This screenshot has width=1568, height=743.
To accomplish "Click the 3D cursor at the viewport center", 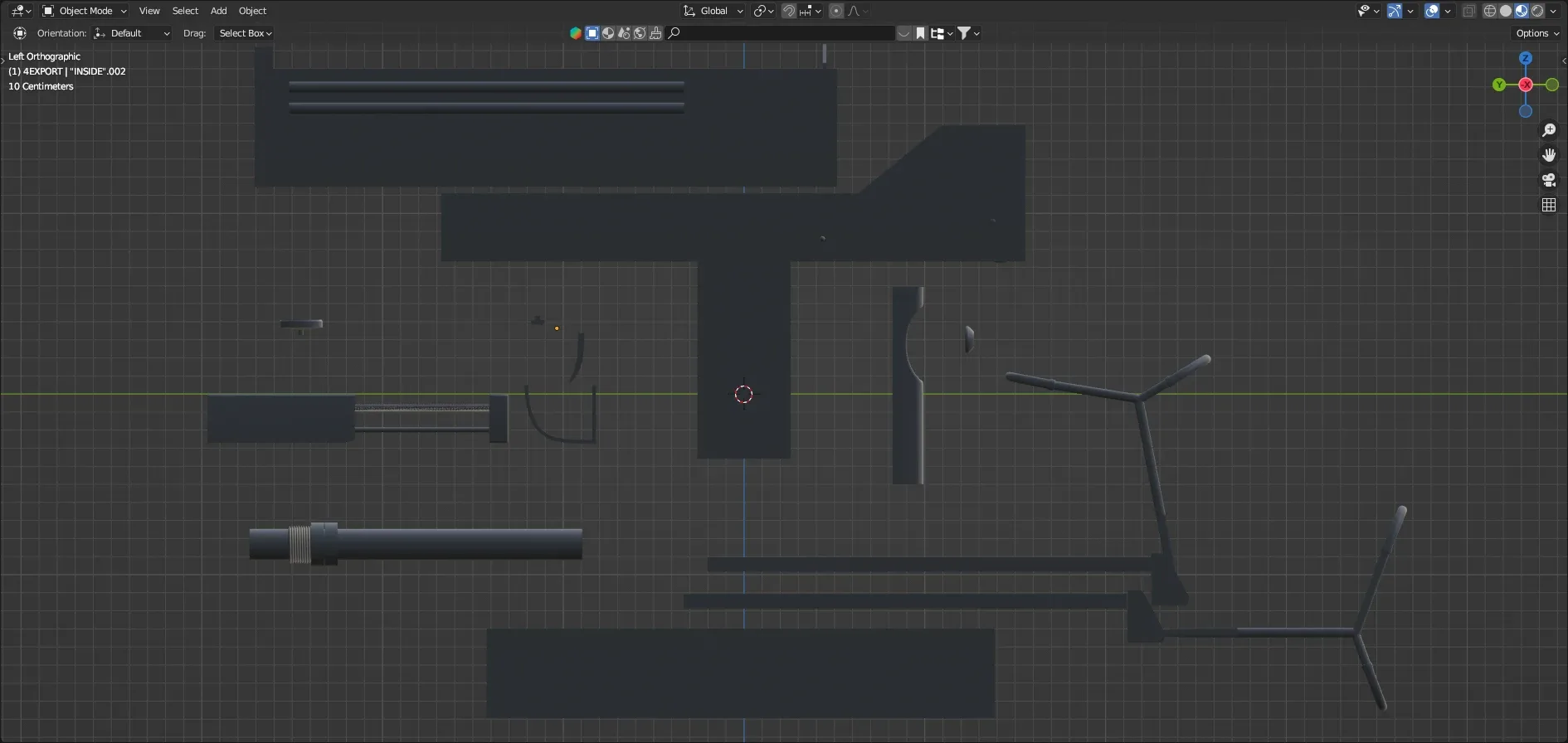I will (x=743, y=394).
